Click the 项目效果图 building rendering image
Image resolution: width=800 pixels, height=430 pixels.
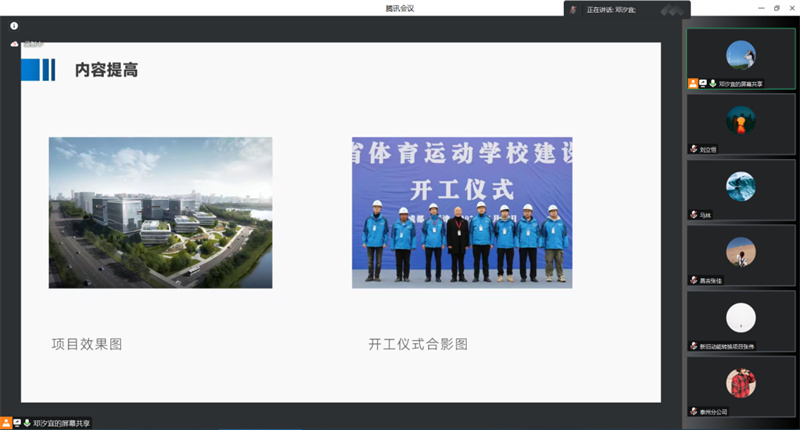pyautogui.click(x=160, y=212)
